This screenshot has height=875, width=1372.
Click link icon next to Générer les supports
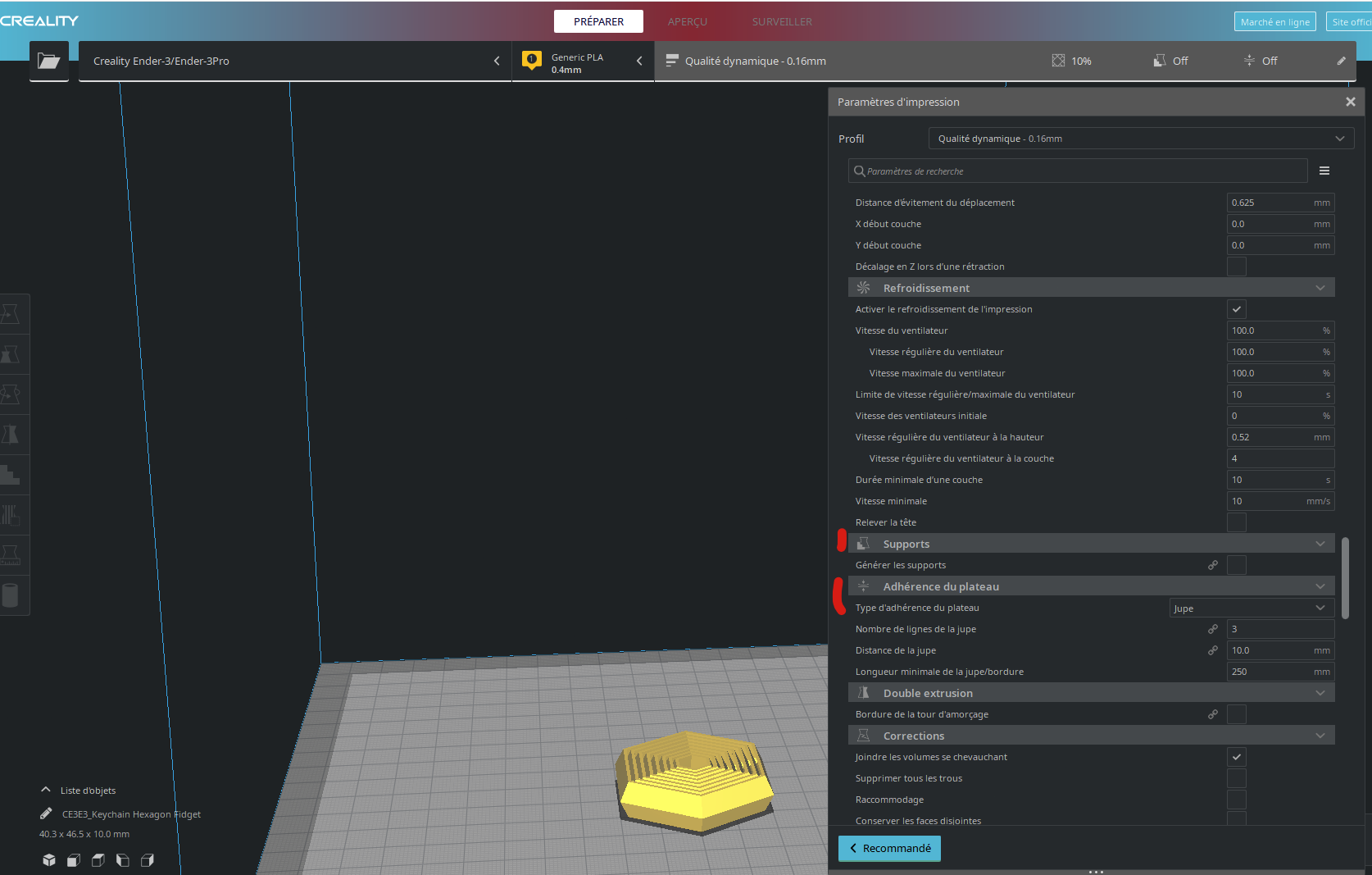[x=1213, y=565]
